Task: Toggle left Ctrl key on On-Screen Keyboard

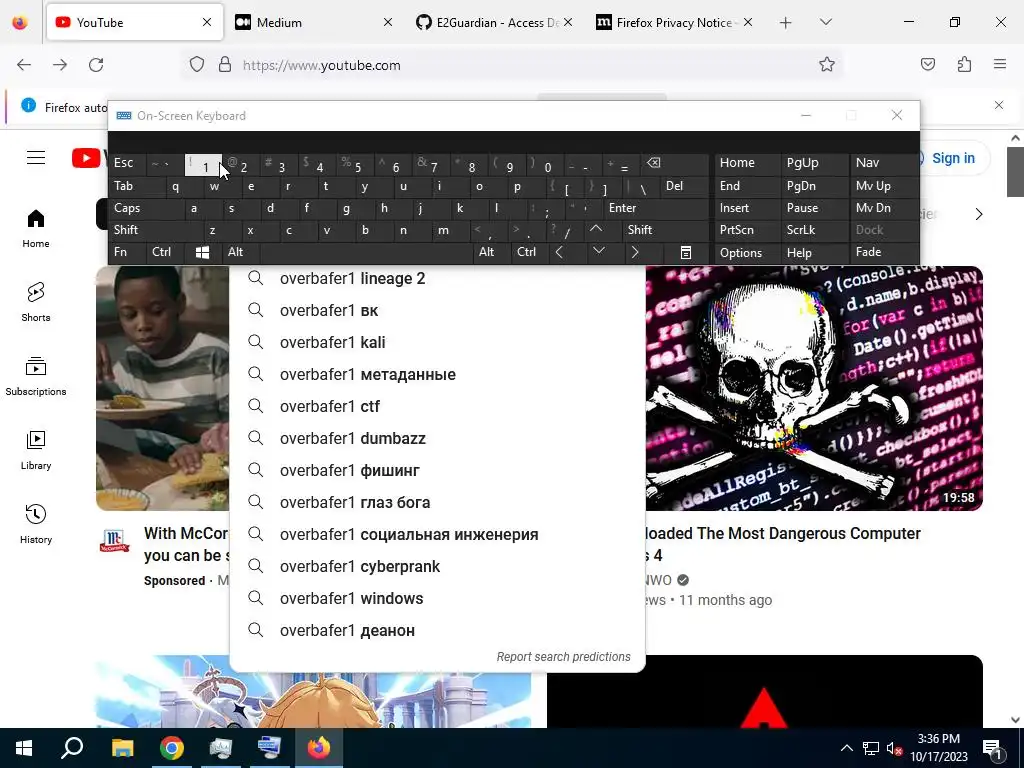Action: [x=166, y=252]
